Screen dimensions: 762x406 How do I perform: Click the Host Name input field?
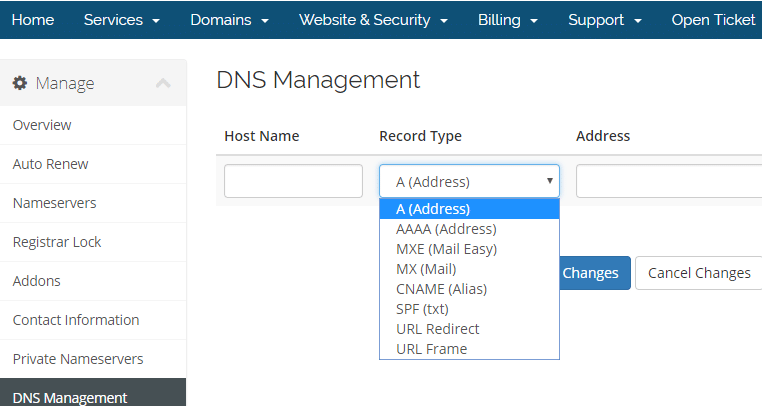point(293,181)
